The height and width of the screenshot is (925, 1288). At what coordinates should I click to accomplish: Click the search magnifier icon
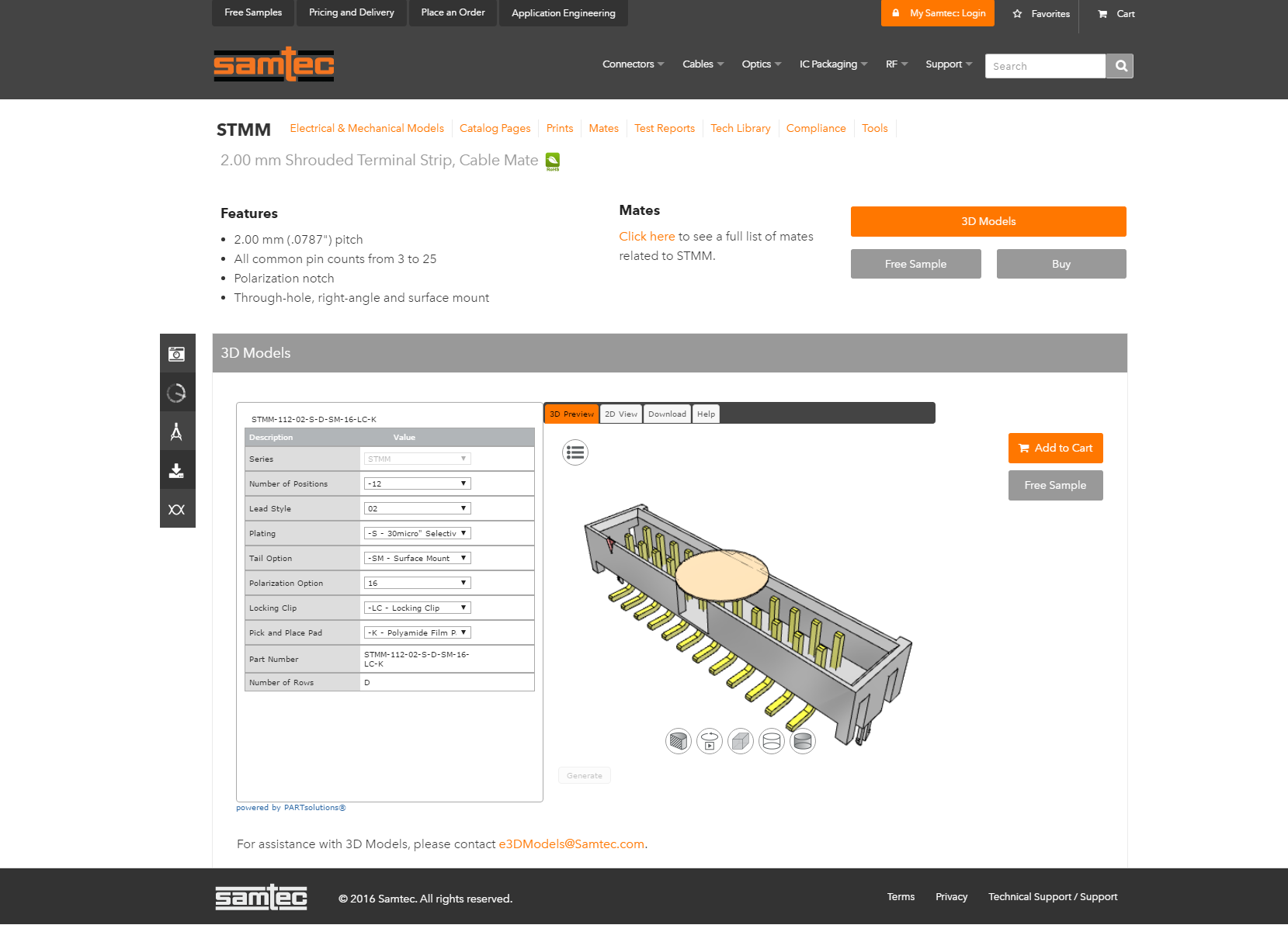[x=1120, y=66]
